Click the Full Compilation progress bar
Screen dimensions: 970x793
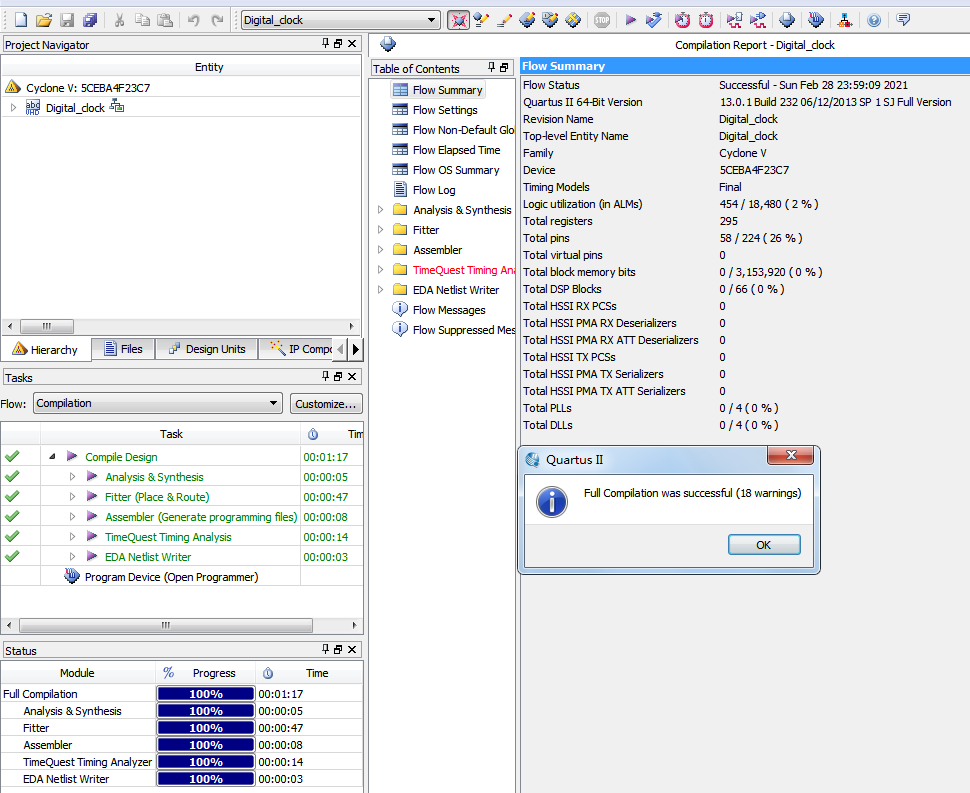(x=205, y=694)
